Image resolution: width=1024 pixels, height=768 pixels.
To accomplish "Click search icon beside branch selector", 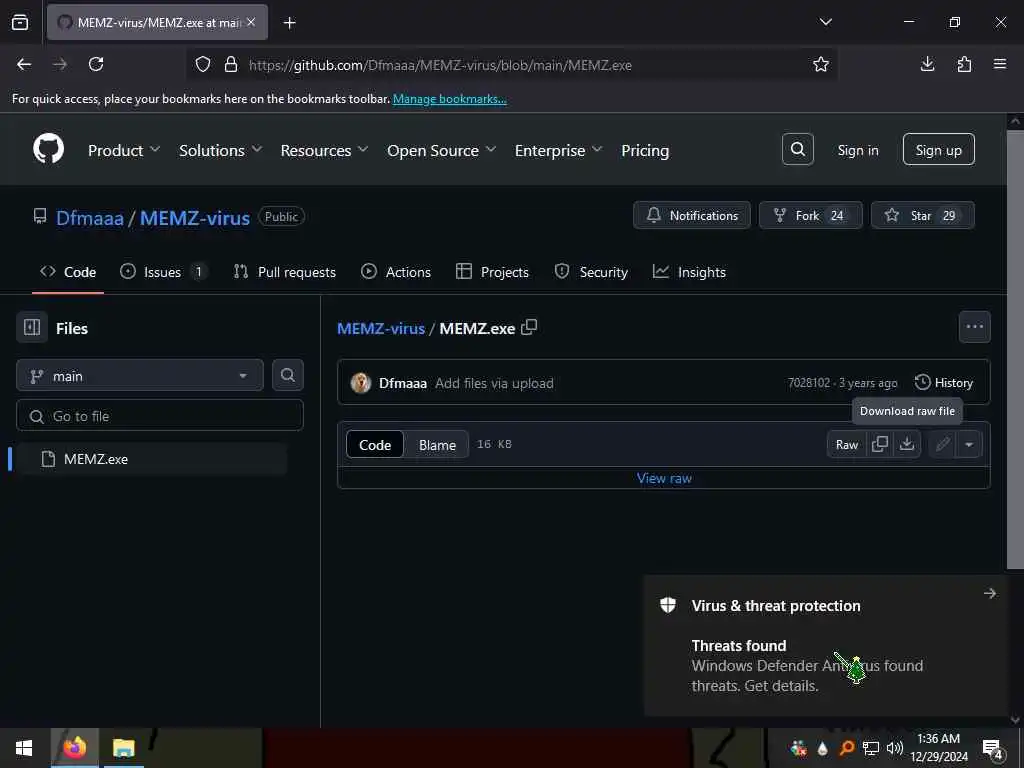I will tap(287, 375).
